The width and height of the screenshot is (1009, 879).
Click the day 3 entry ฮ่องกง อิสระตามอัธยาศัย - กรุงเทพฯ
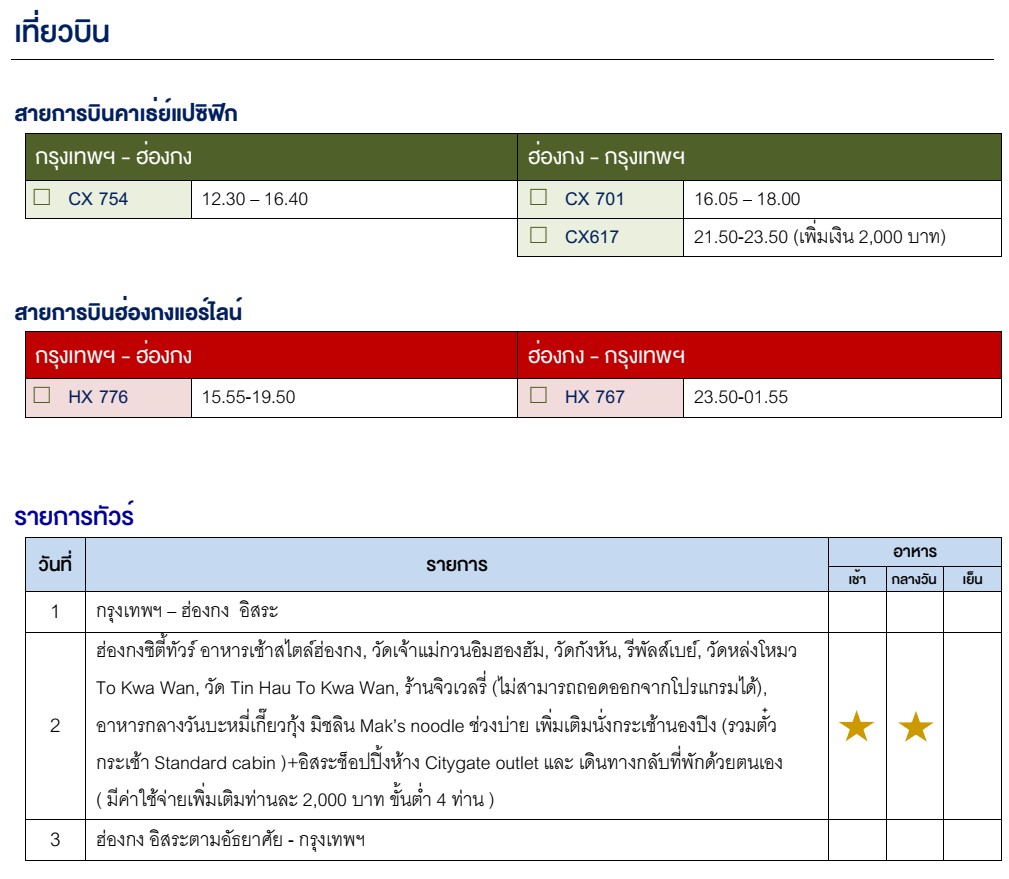click(x=230, y=840)
